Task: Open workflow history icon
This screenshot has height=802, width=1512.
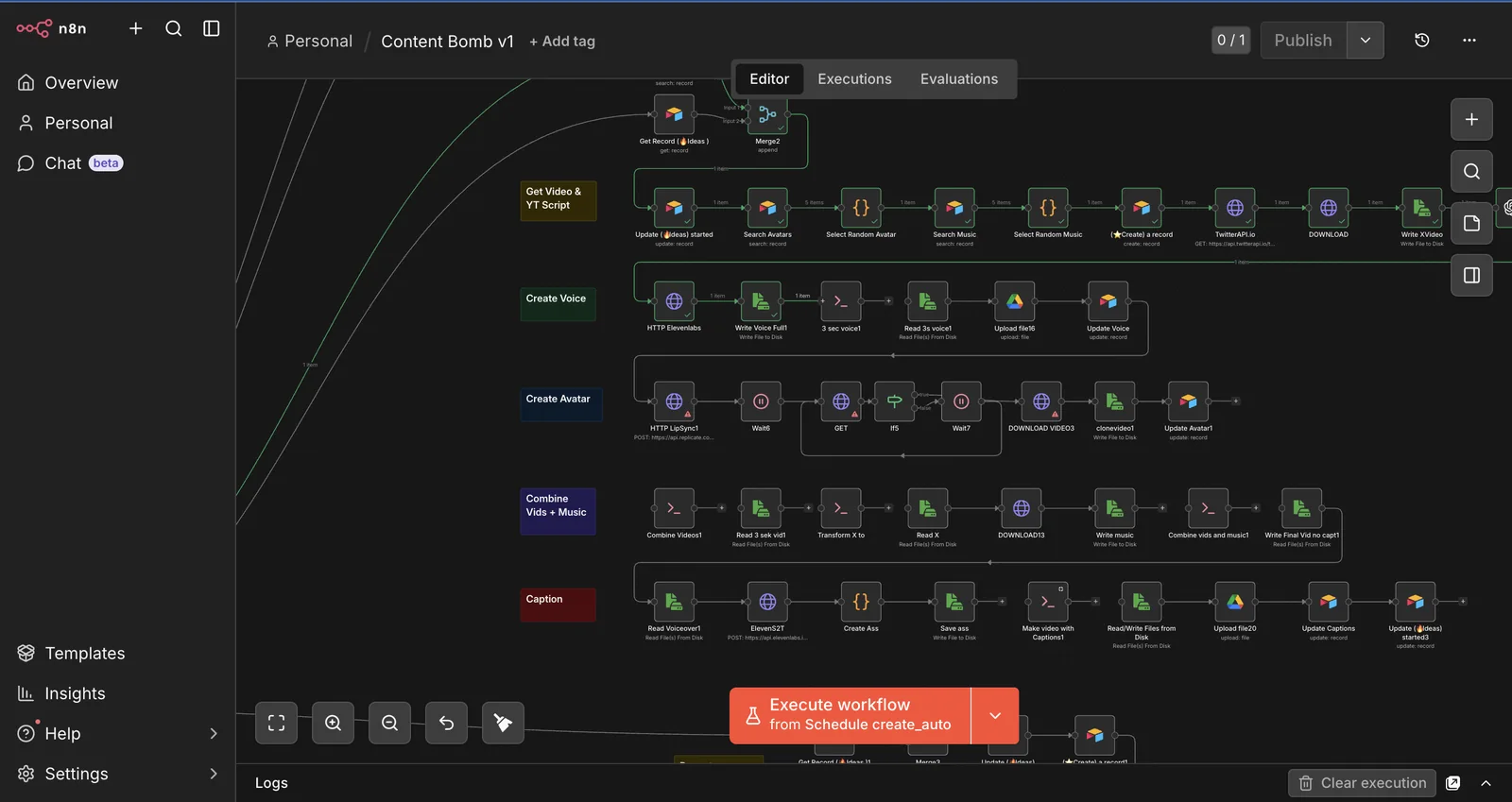Action: 1422,41
